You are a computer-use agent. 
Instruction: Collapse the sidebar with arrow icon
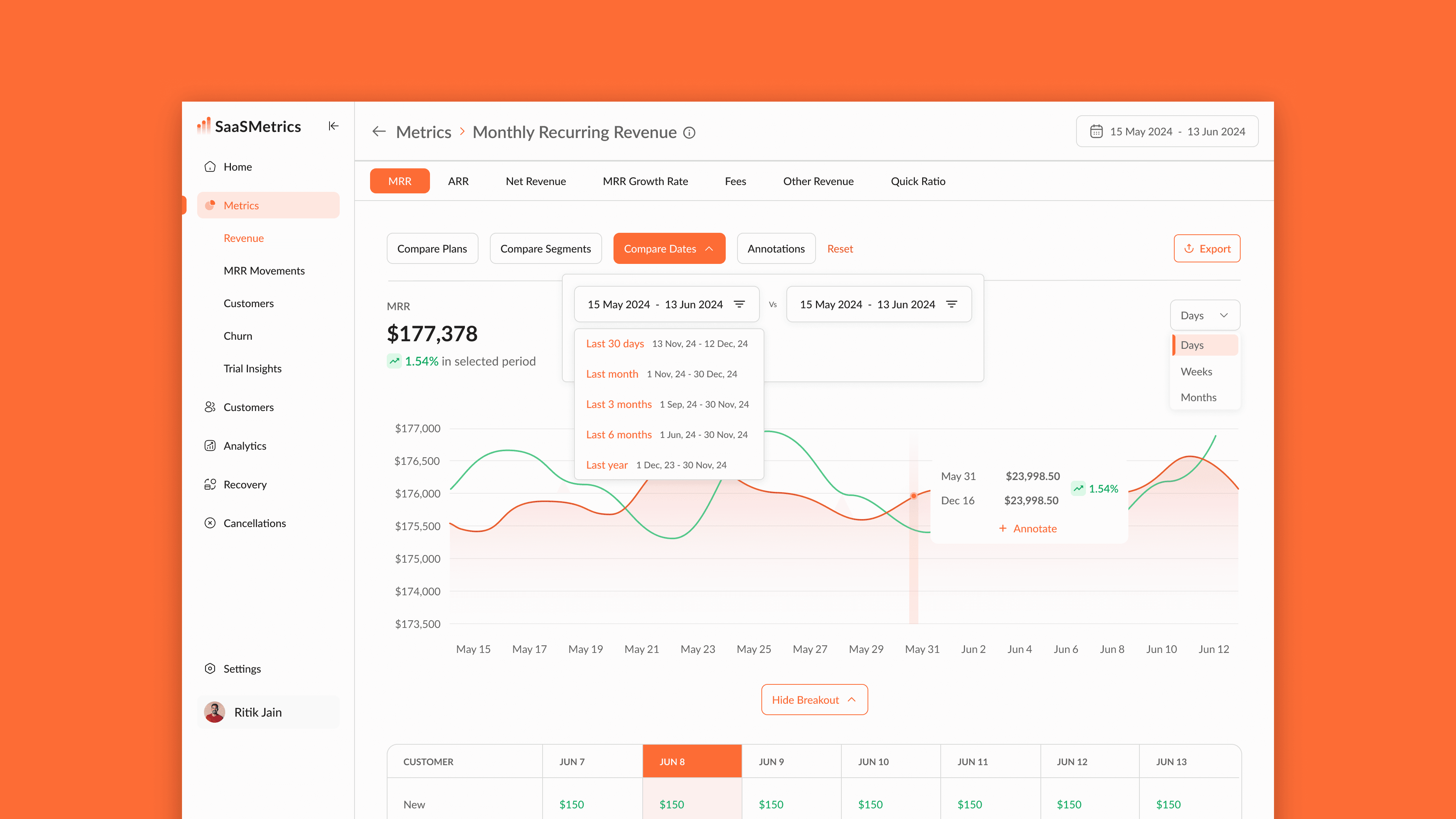[x=334, y=126]
